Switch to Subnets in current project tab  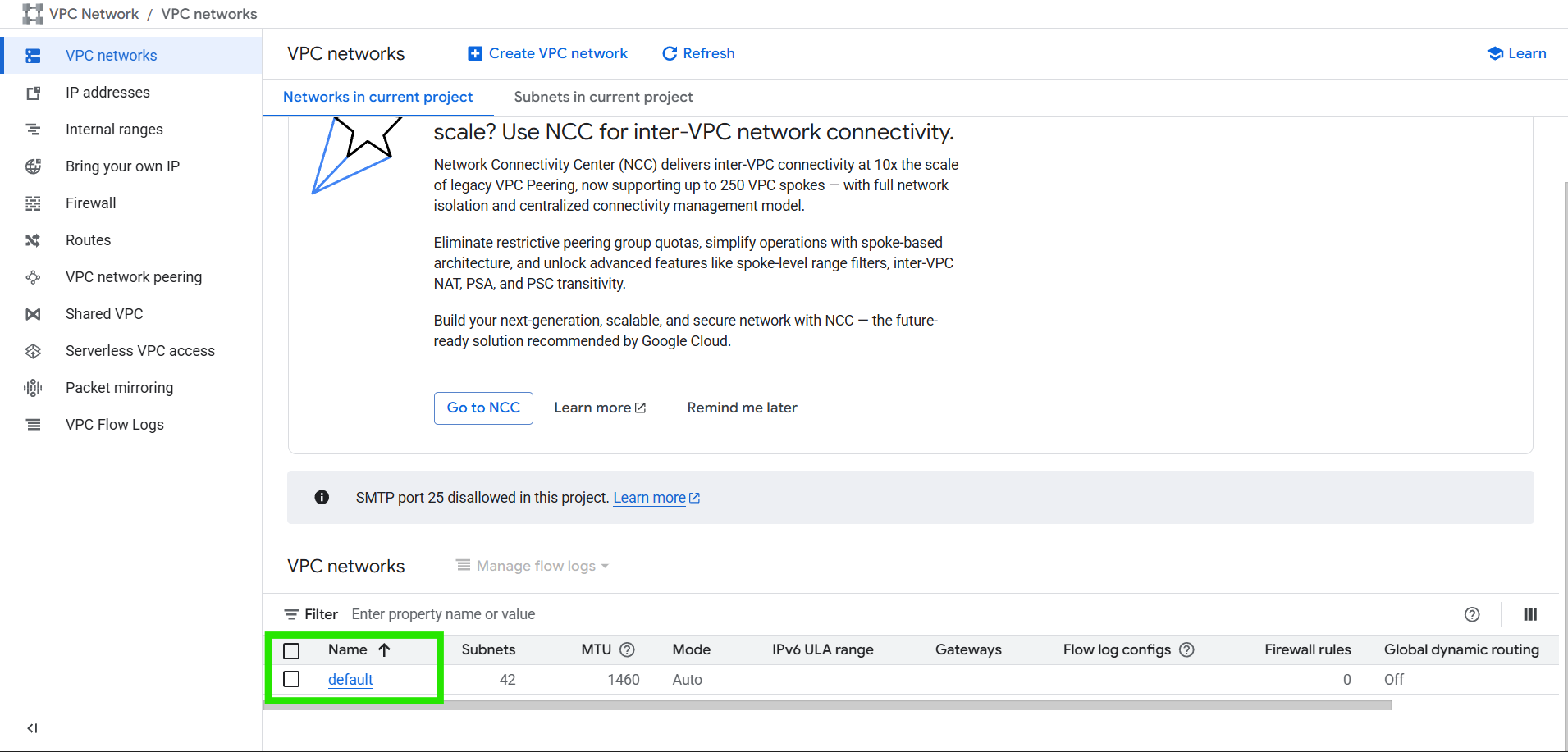coord(603,97)
